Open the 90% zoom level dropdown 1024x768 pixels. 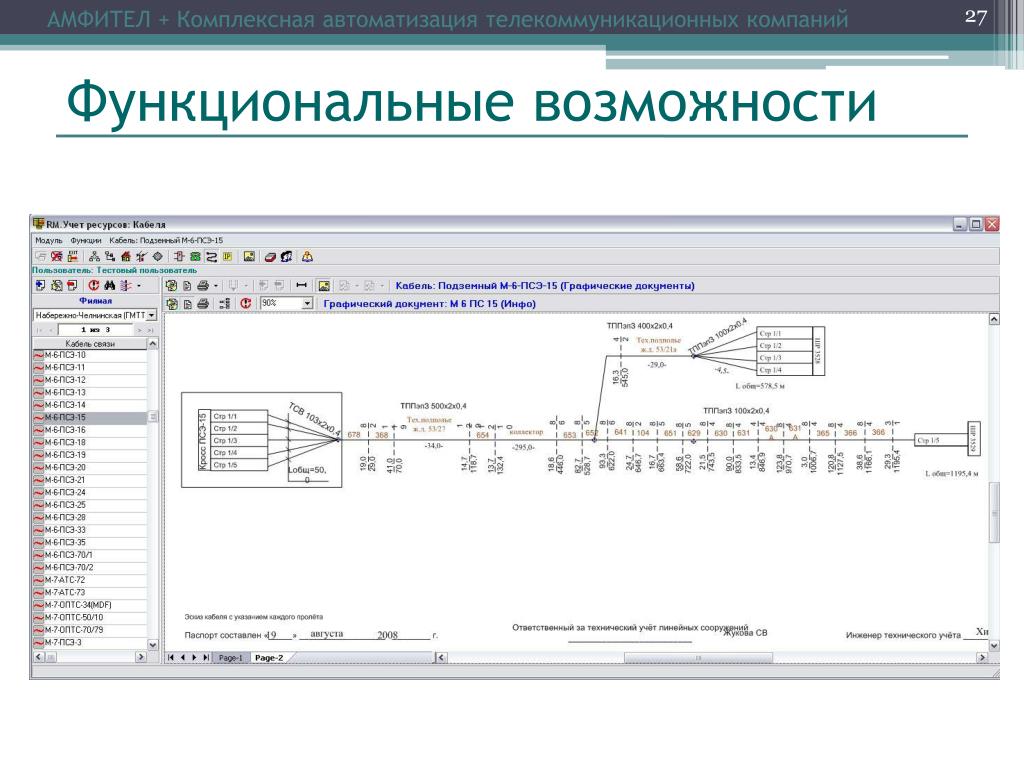307,303
